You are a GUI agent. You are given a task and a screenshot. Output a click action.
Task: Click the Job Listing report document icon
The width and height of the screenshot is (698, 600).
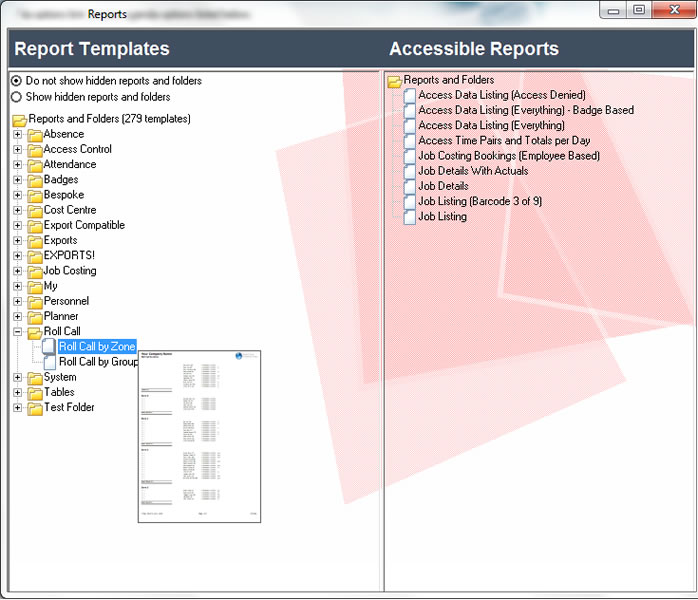[x=410, y=217]
